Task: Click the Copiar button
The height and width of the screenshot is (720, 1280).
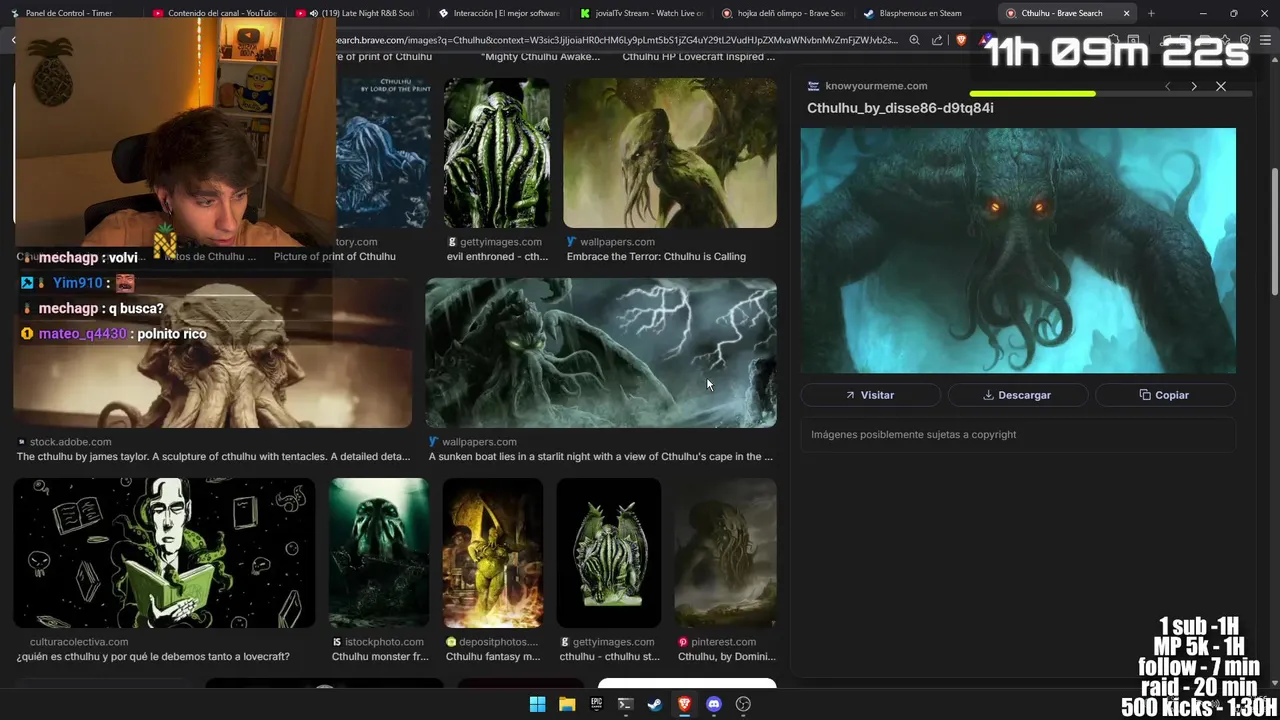Action: 1165,395
